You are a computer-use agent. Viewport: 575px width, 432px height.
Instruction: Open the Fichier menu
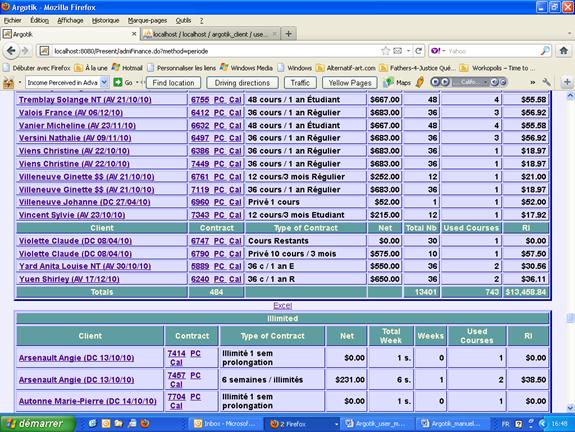[13, 21]
